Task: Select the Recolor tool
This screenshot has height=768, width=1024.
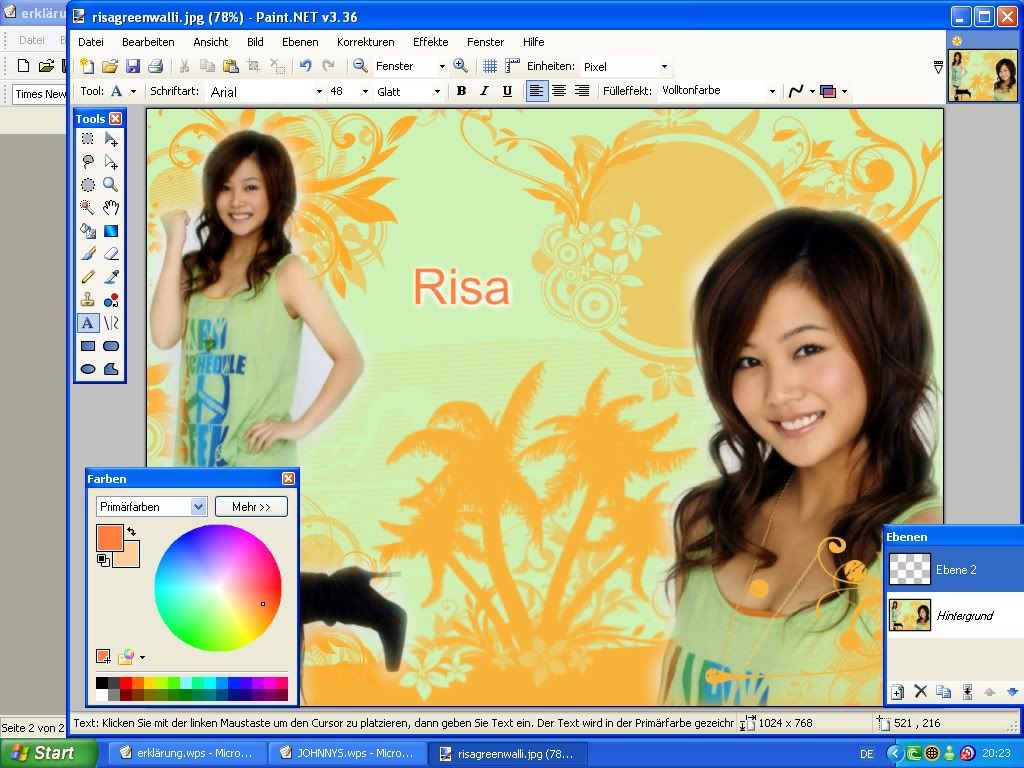Action: [111, 300]
